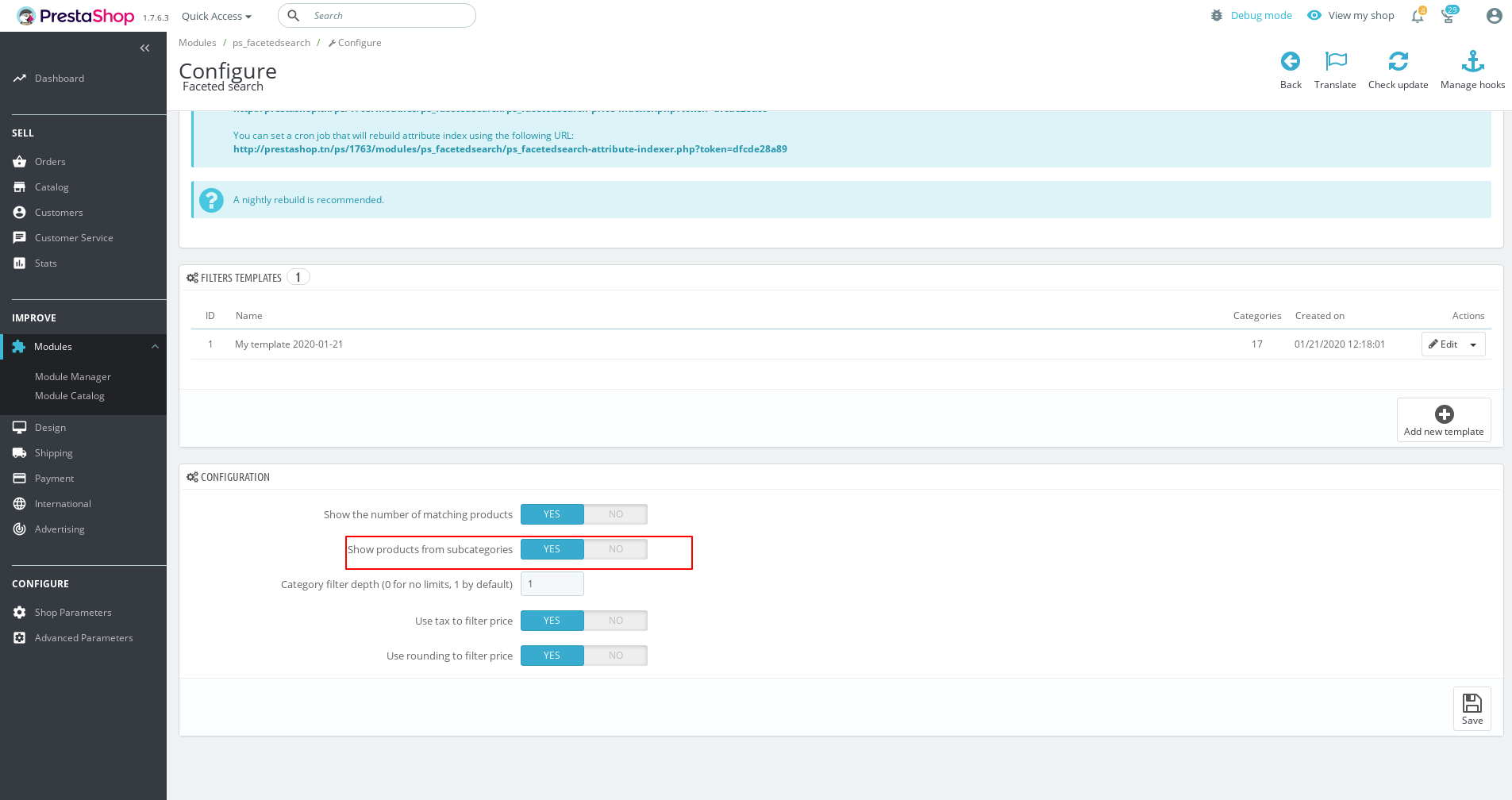The width and height of the screenshot is (1512, 800).
Task: Set Show products from subcategories to YES
Action: point(552,549)
